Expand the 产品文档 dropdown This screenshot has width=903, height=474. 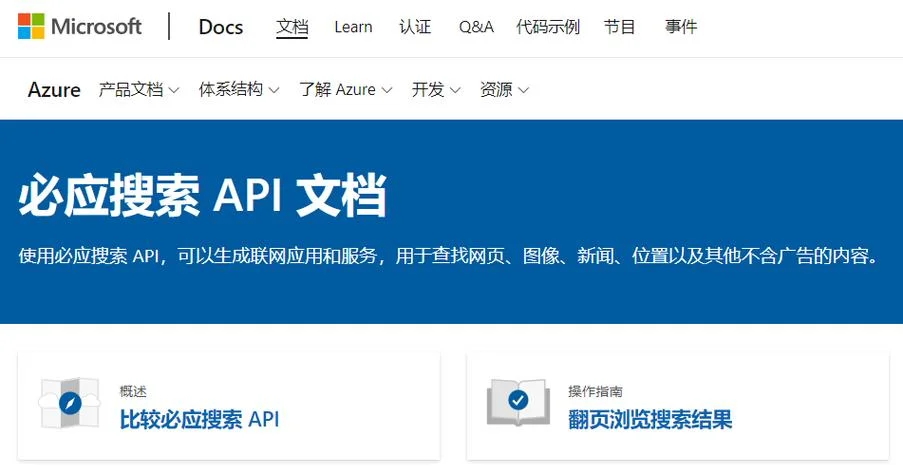(x=139, y=90)
